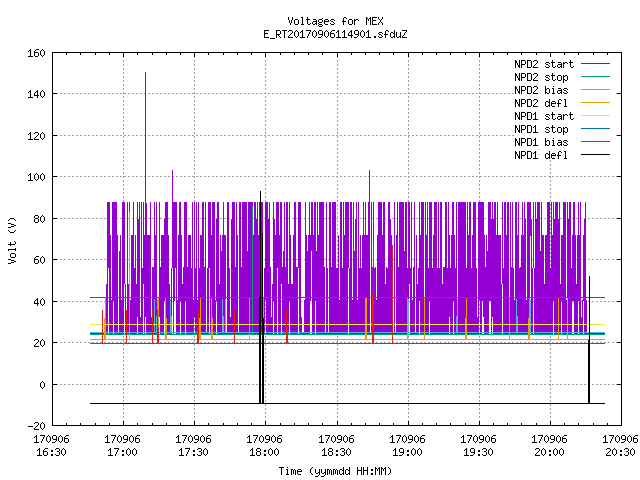This screenshot has height=480, width=640.
Task: Click the dark blue NPD1 stop legend line
Action: [x=595, y=129]
